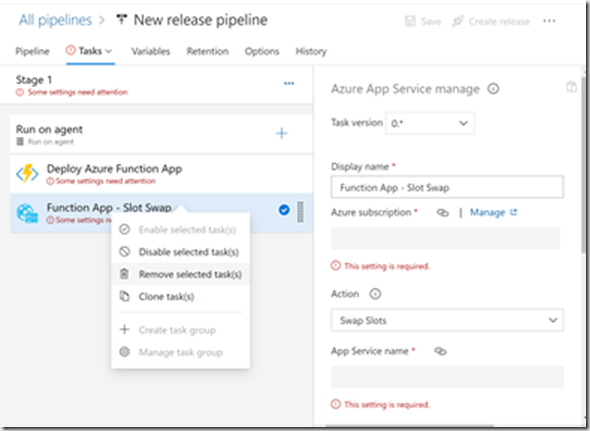Open Stage 1 more options ellipsis
This screenshot has width=590, height=431.
(x=289, y=83)
